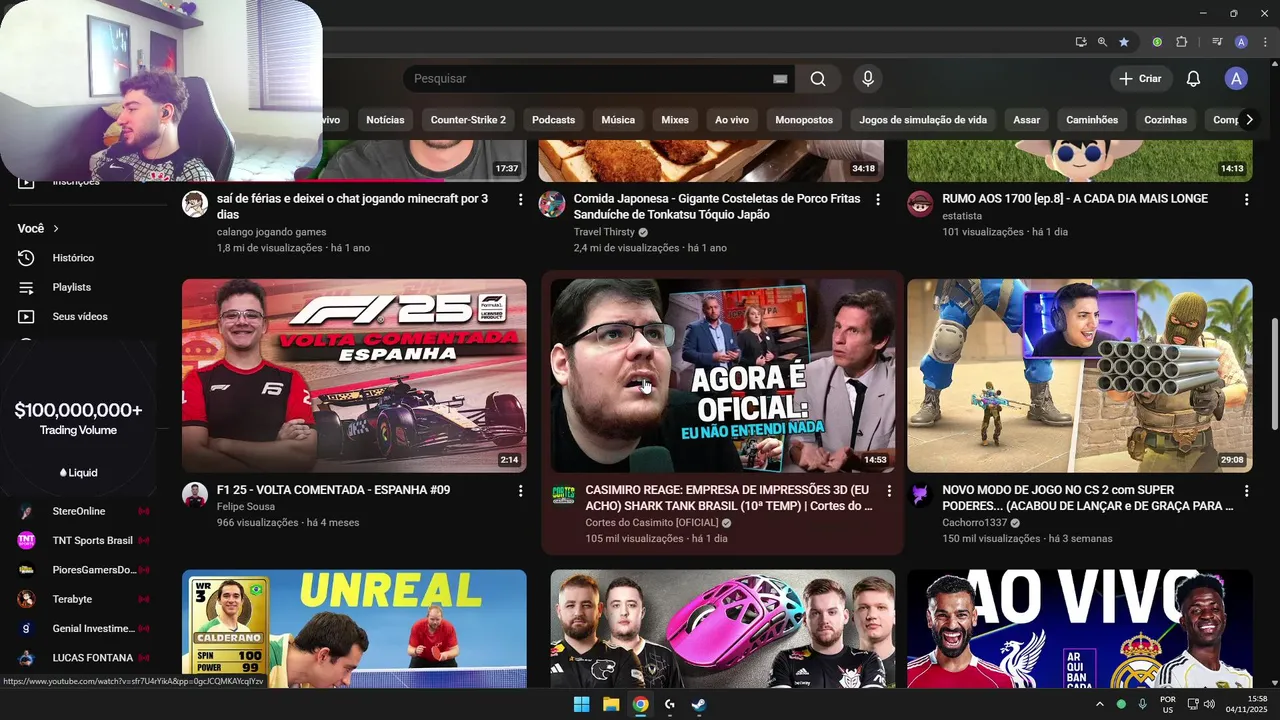1280x720 pixels.
Task: Select the Monopostos filter chip
Action: pyautogui.click(x=804, y=120)
